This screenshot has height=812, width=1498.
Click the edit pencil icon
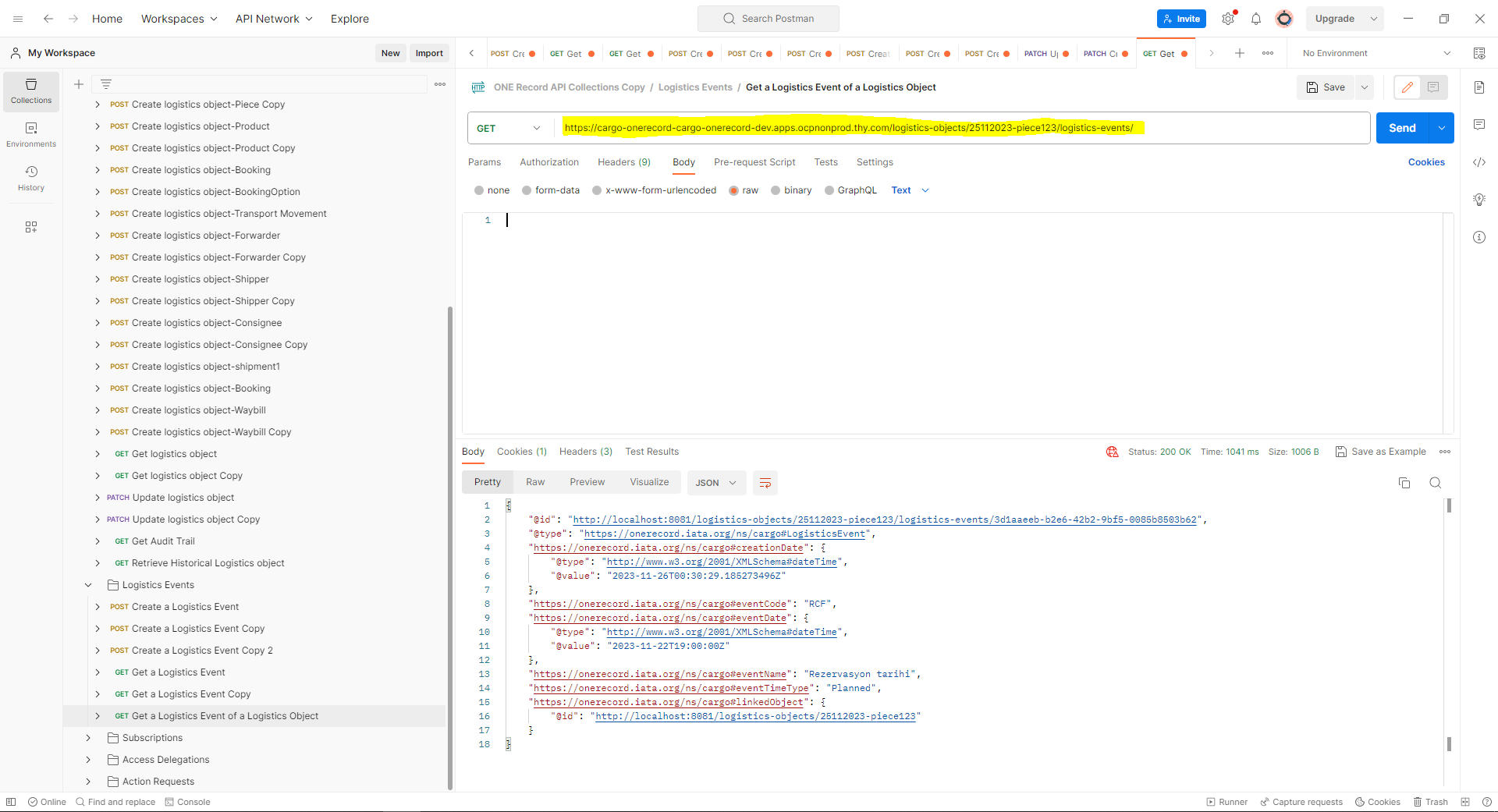(x=1407, y=87)
